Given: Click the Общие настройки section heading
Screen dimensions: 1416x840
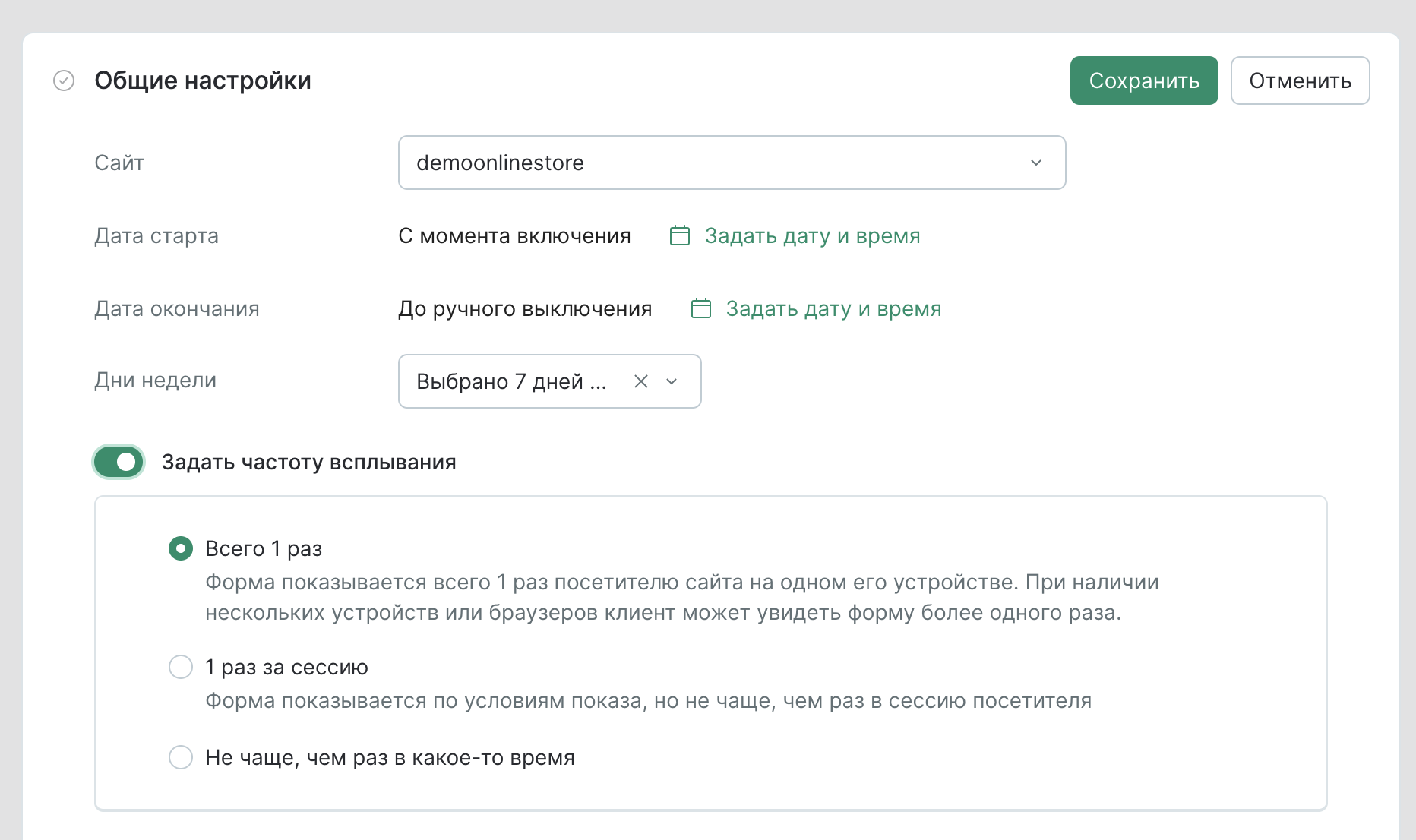Looking at the screenshot, I should pos(203,81).
